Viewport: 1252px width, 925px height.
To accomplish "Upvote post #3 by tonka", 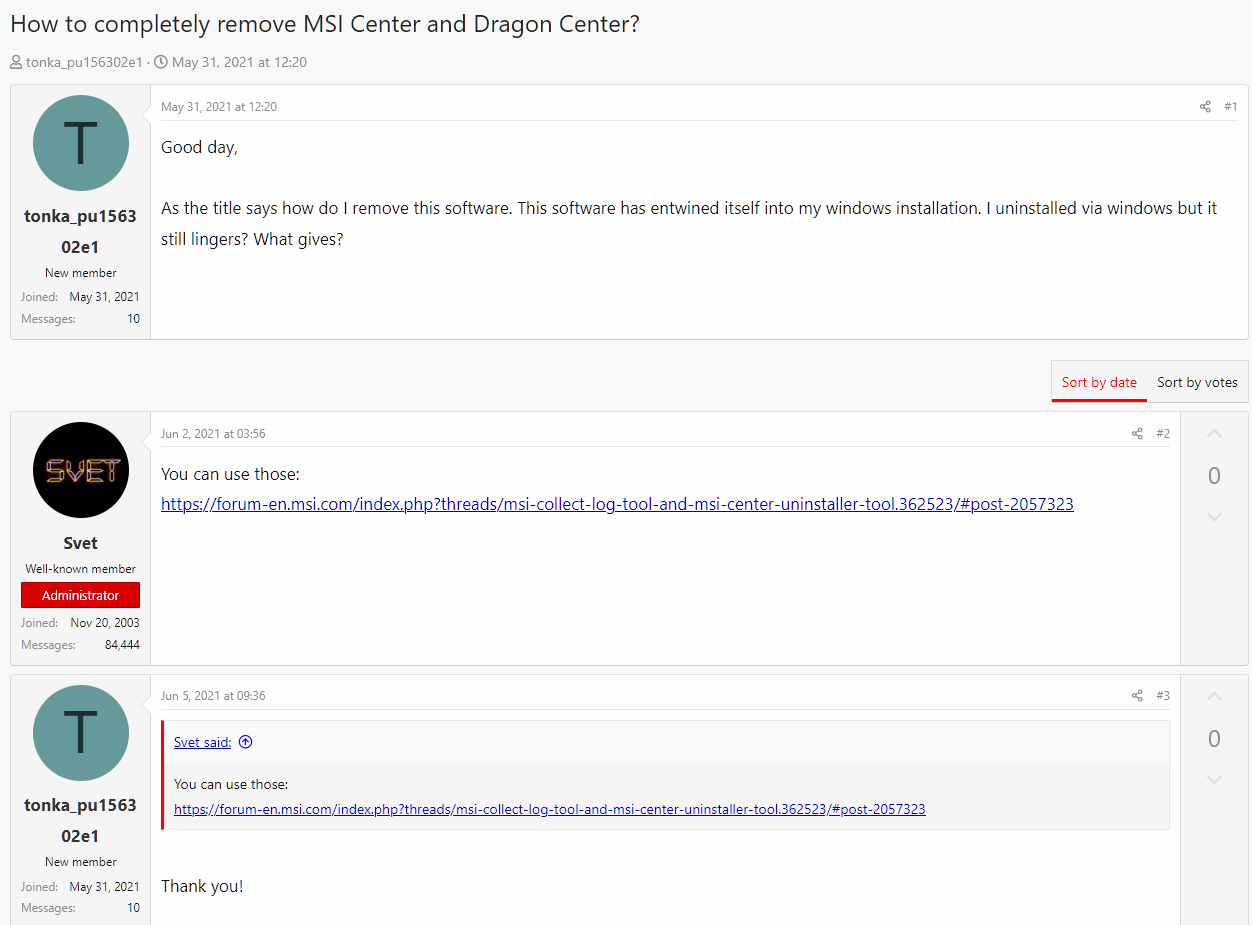I will [x=1214, y=696].
